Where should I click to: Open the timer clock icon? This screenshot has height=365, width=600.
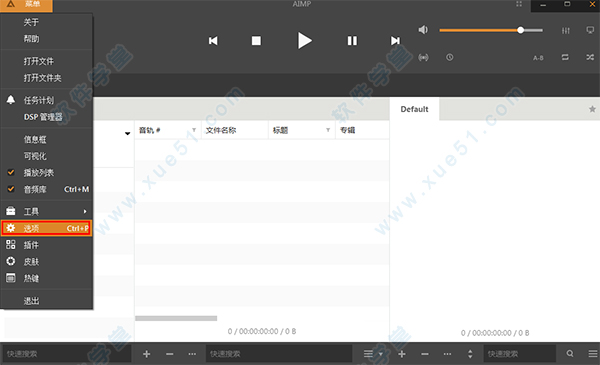(x=450, y=57)
